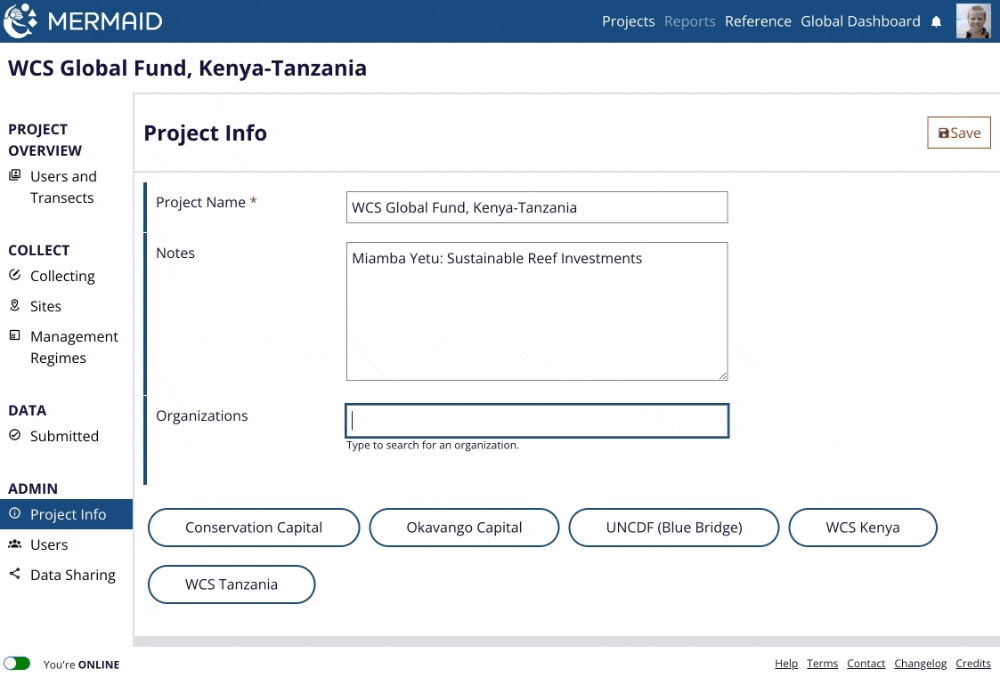Open the Projects menu
The height and width of the screenshot is (677, 1000).
[628, 22]
